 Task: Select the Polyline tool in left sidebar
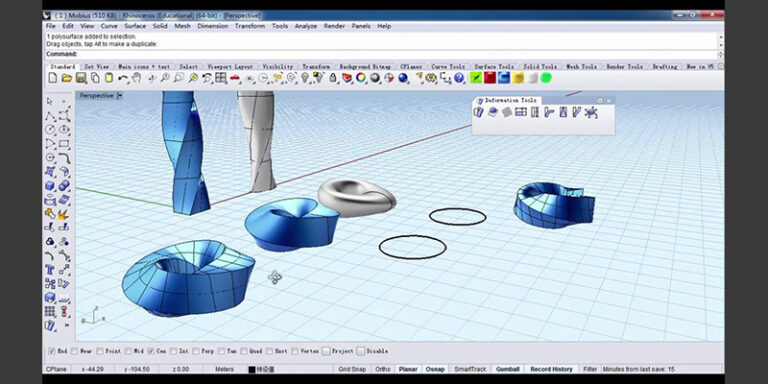pos(50,116)
